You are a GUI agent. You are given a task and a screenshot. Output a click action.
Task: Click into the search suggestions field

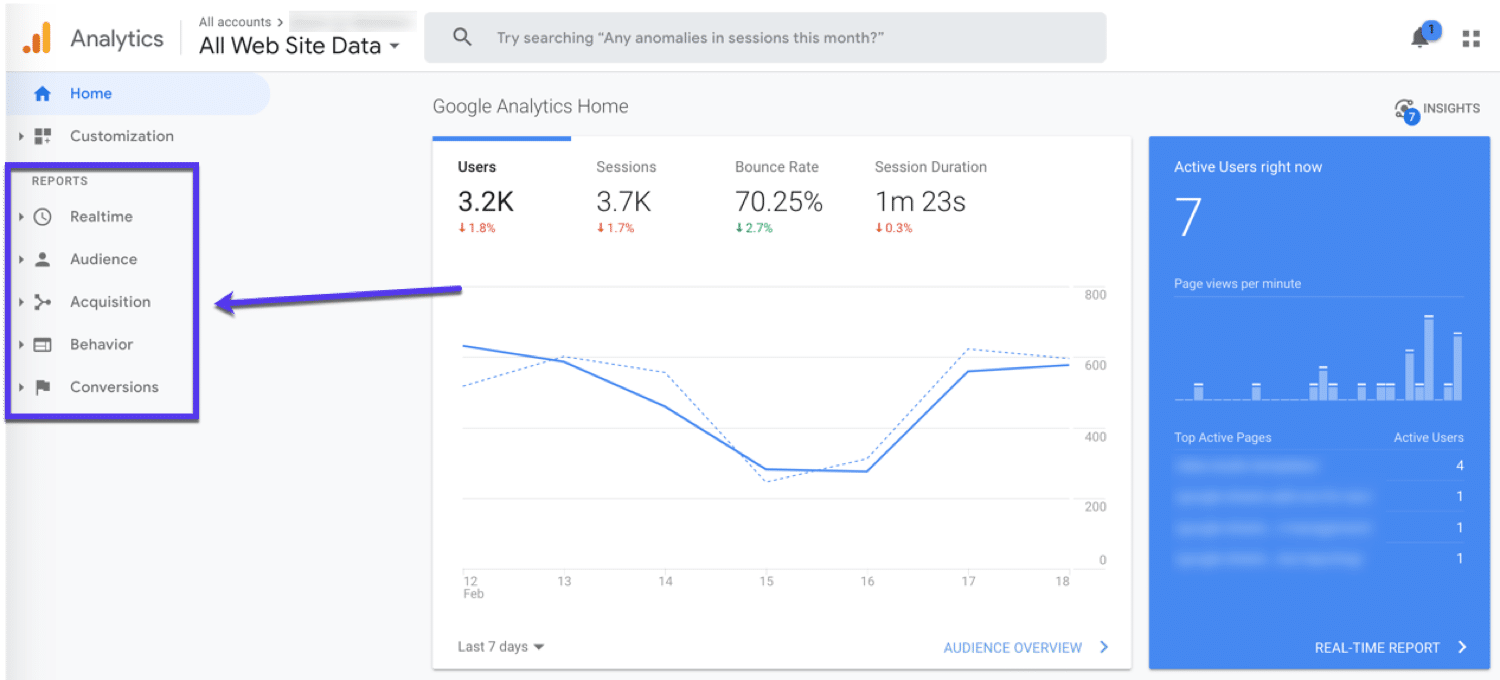700,38
